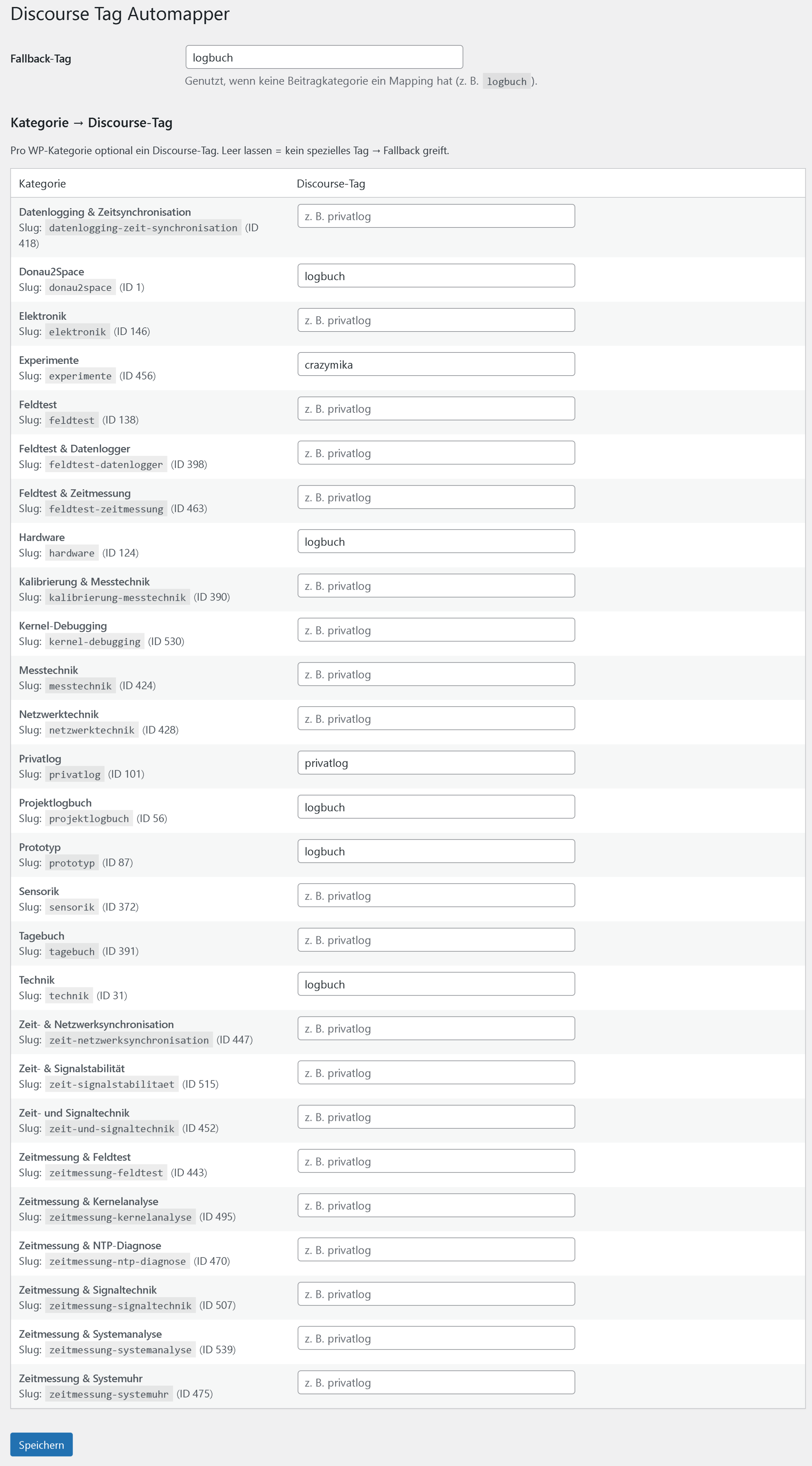Focus the Kalibrierung & Messtechnik tag input
812x1466 pixels.
(x=436, y=586)
